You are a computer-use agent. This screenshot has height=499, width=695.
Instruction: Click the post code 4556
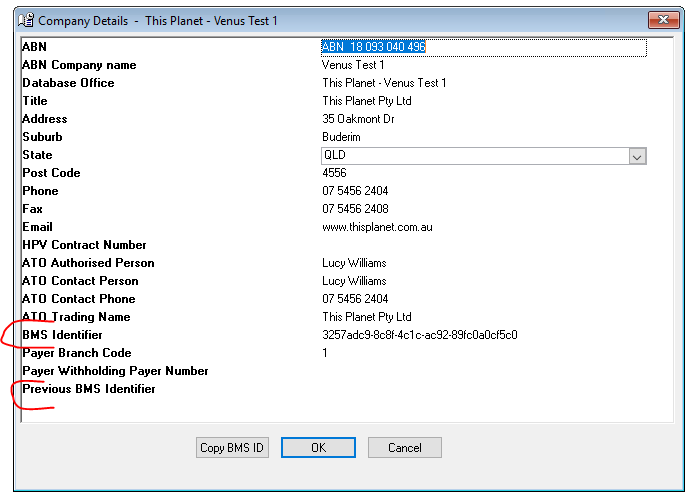pyautogui.click(x=334, y=173)
